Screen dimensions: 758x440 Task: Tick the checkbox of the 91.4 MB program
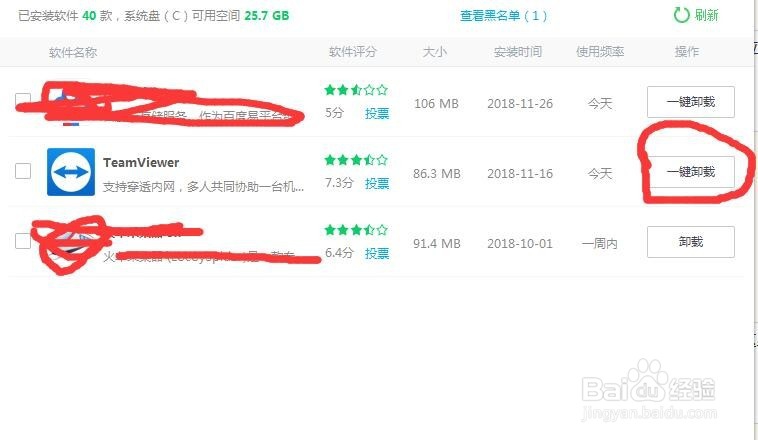pyautogui.click(x=23, y=241)
